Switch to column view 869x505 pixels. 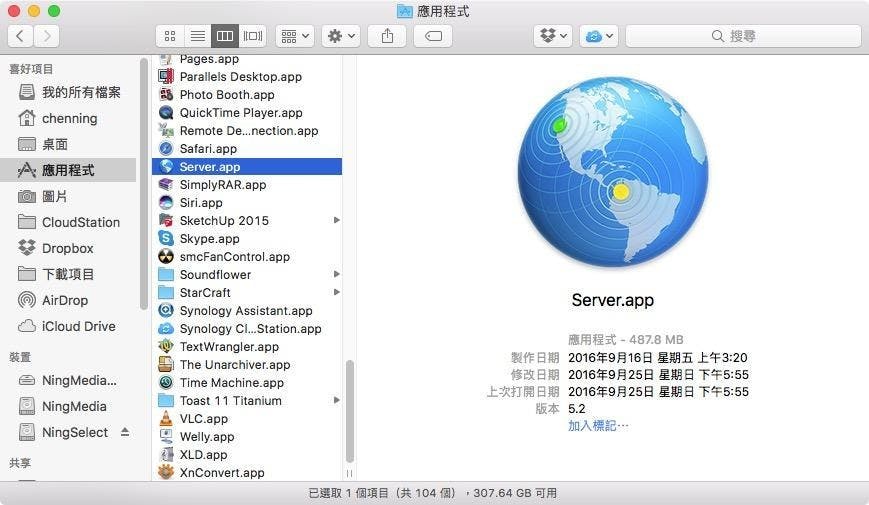coord(225,36)
